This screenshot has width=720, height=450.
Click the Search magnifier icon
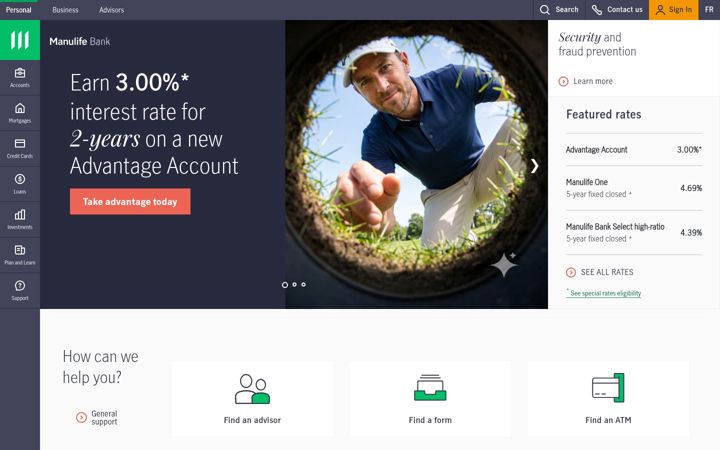coord(545,10)
